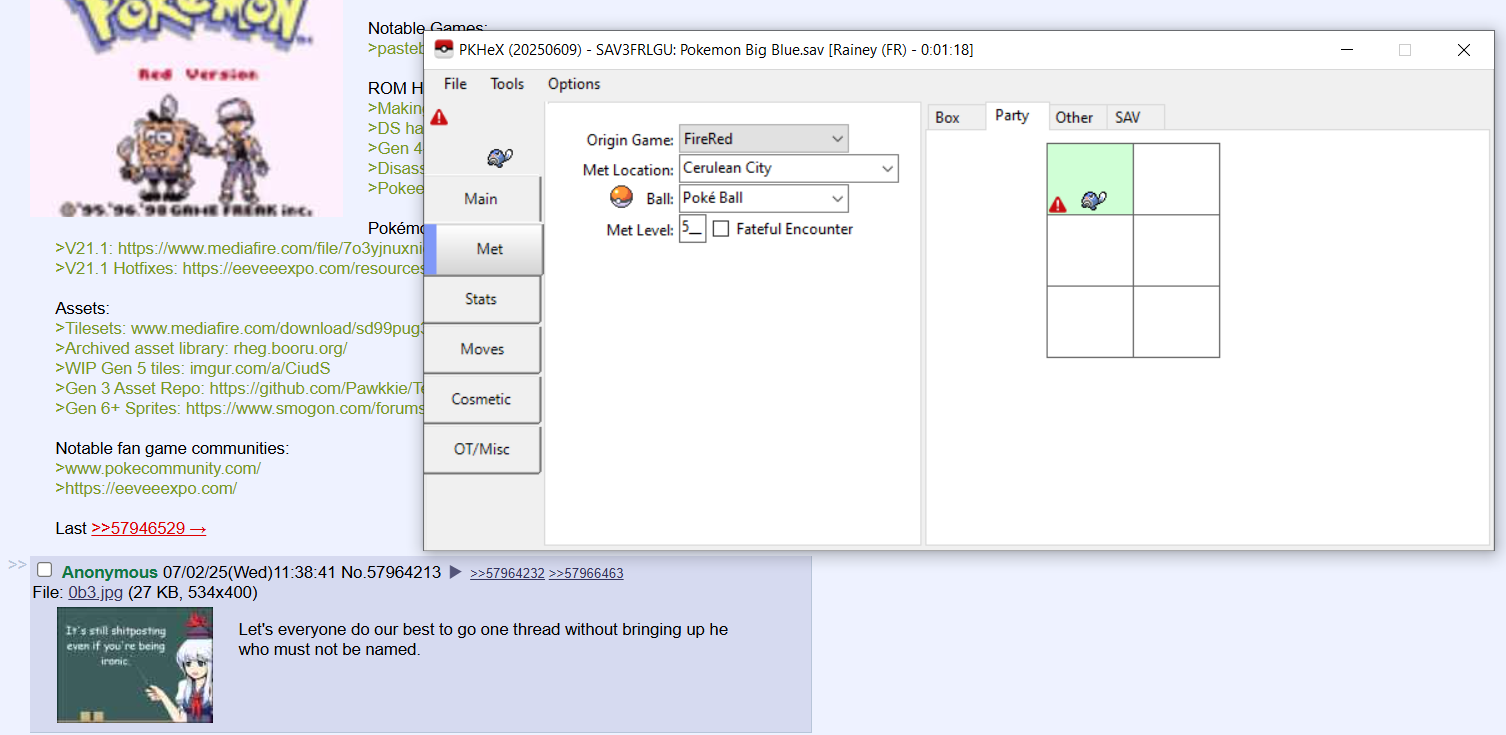Select the Squirtle sprite in the party grid
This screenshot has width=1506, height=735.
click(1094, 200)
